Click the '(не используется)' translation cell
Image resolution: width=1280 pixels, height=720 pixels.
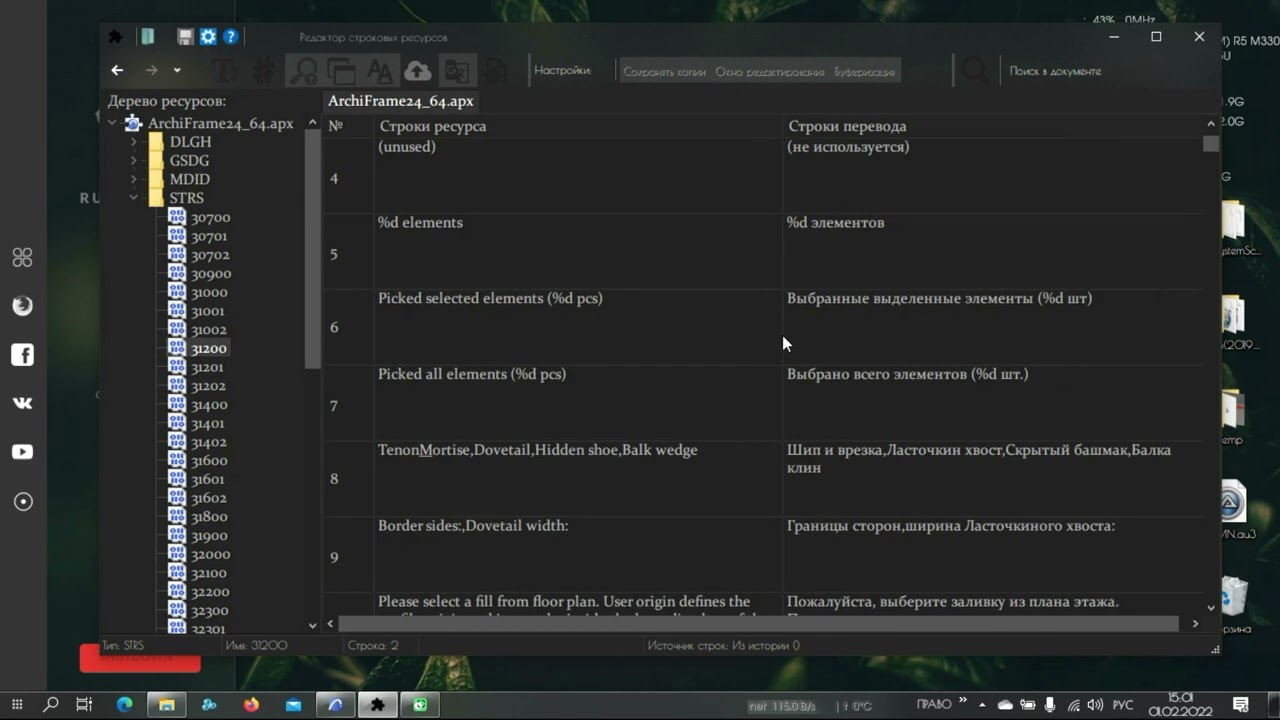[993, 175]
